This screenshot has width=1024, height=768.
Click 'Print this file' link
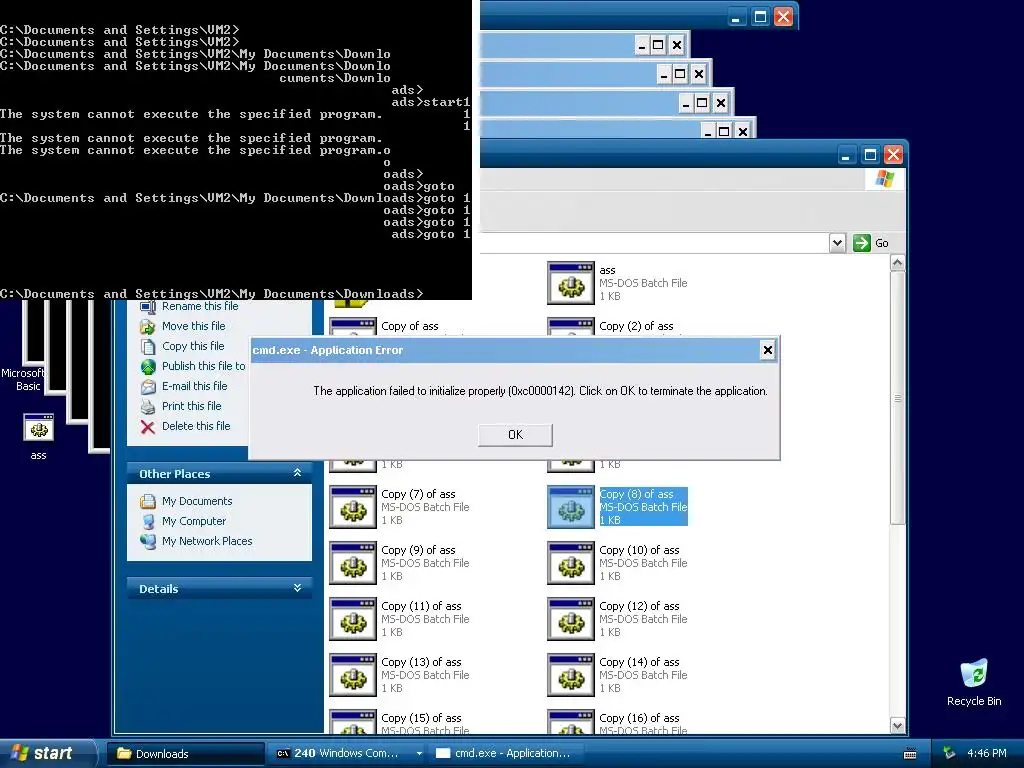[x=191, y=406]
